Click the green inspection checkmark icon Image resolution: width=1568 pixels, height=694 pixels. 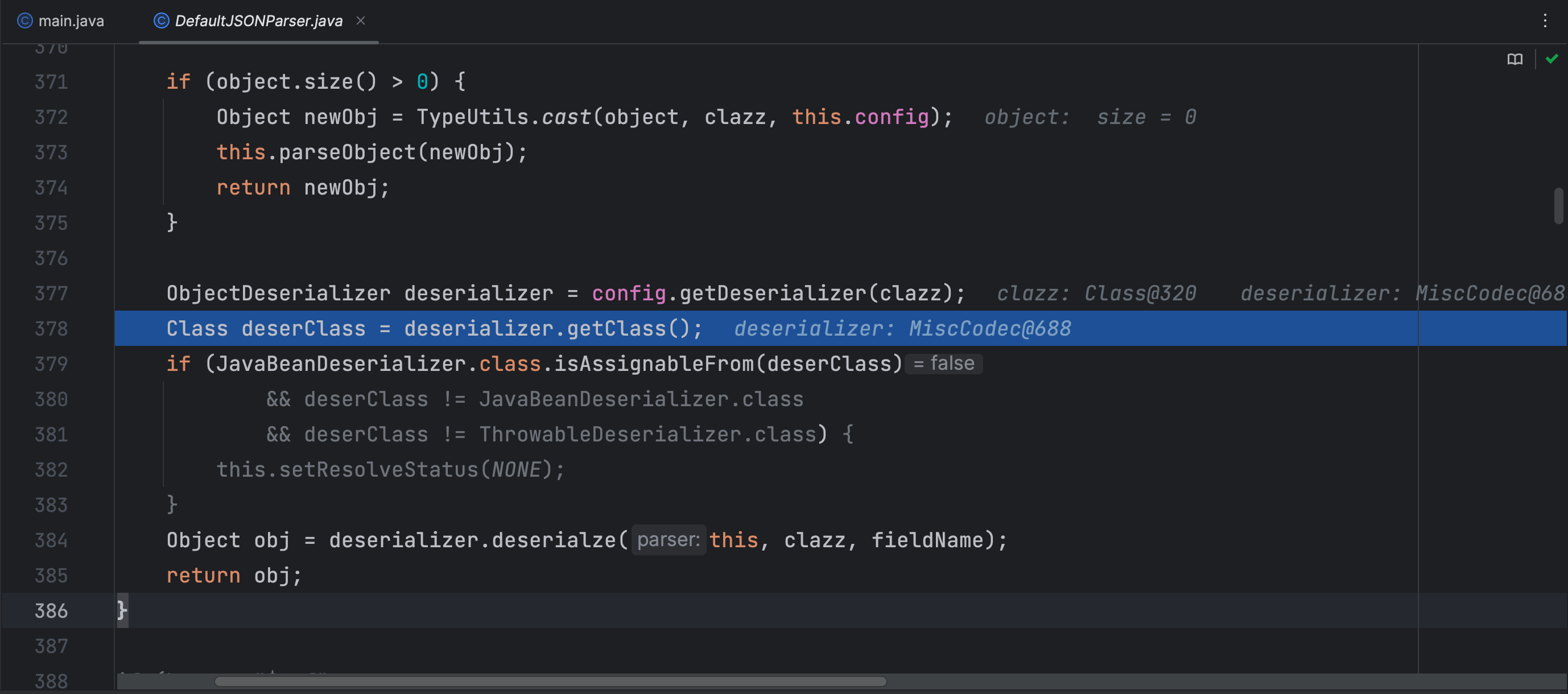pos(1552,59)
